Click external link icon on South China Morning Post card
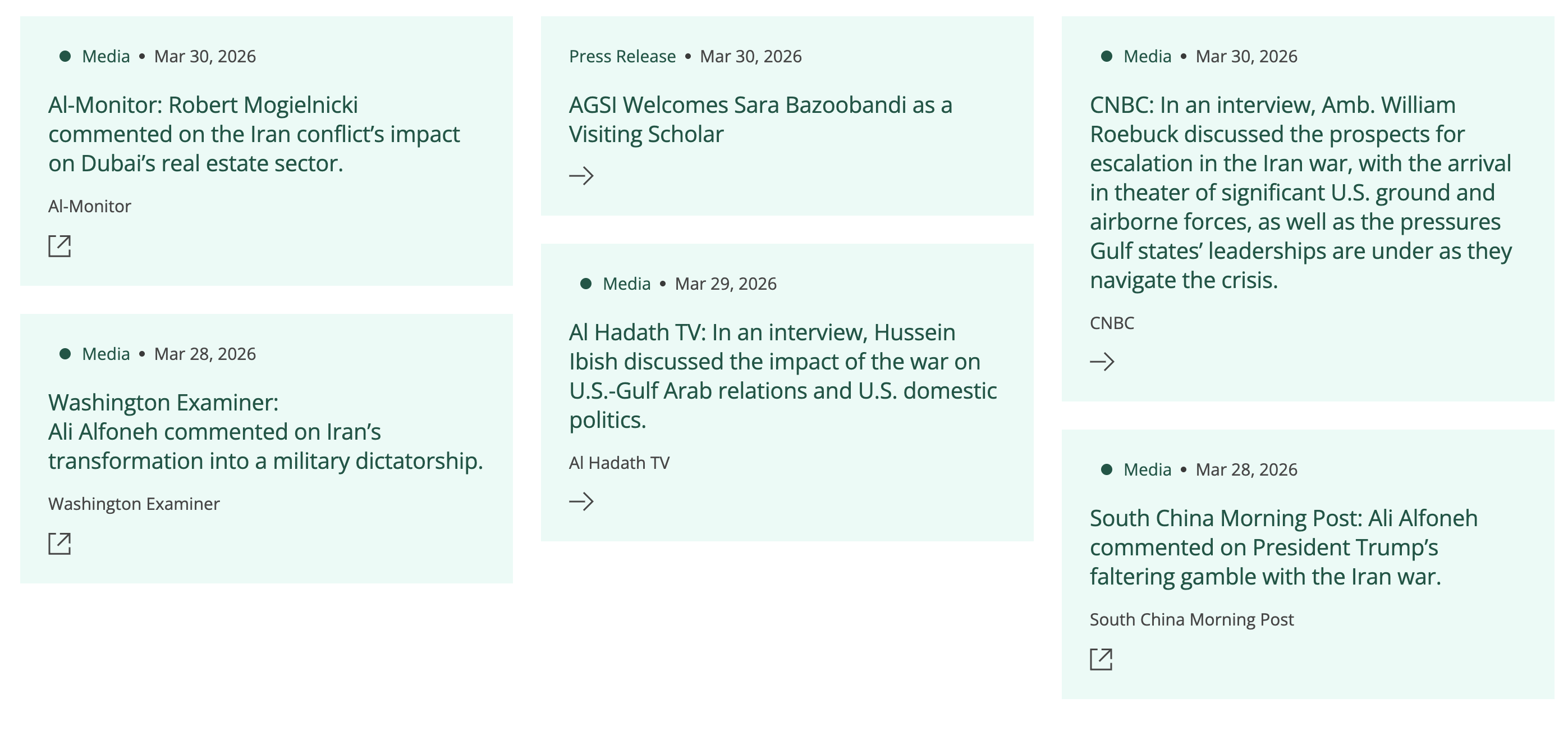 [x=1101, y=659]
